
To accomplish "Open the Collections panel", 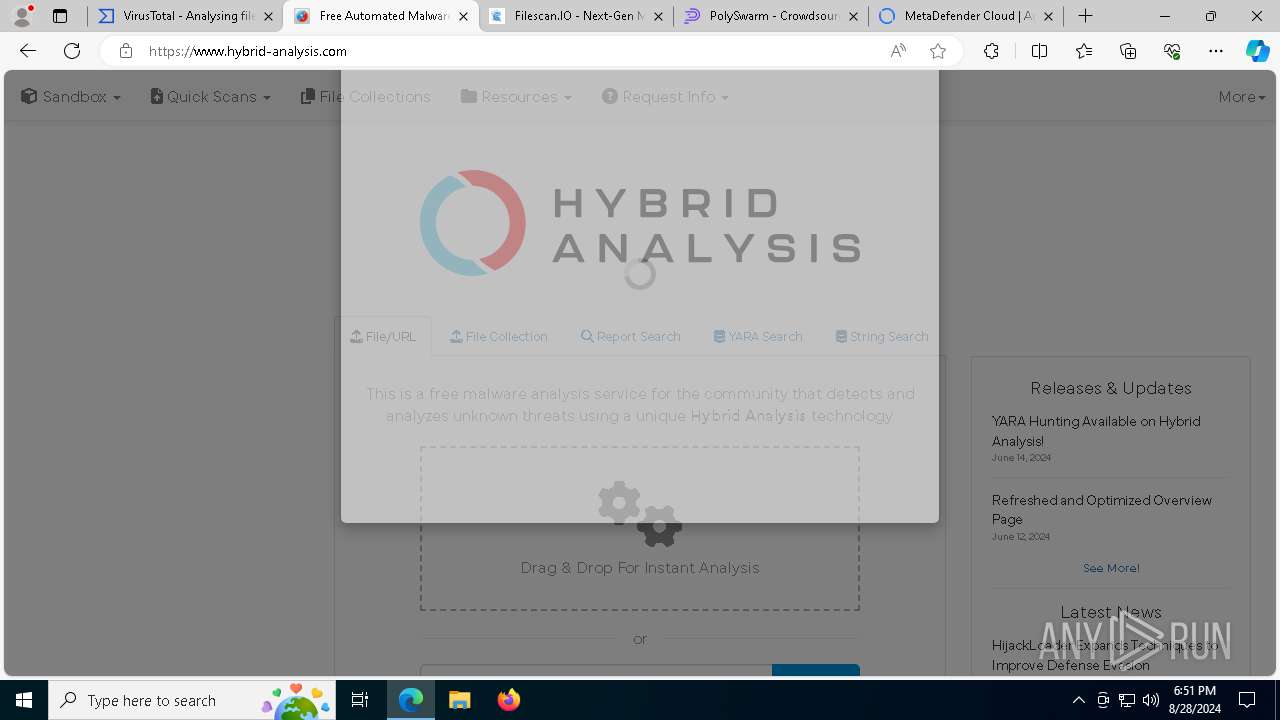I will (x=1128, y=51).
